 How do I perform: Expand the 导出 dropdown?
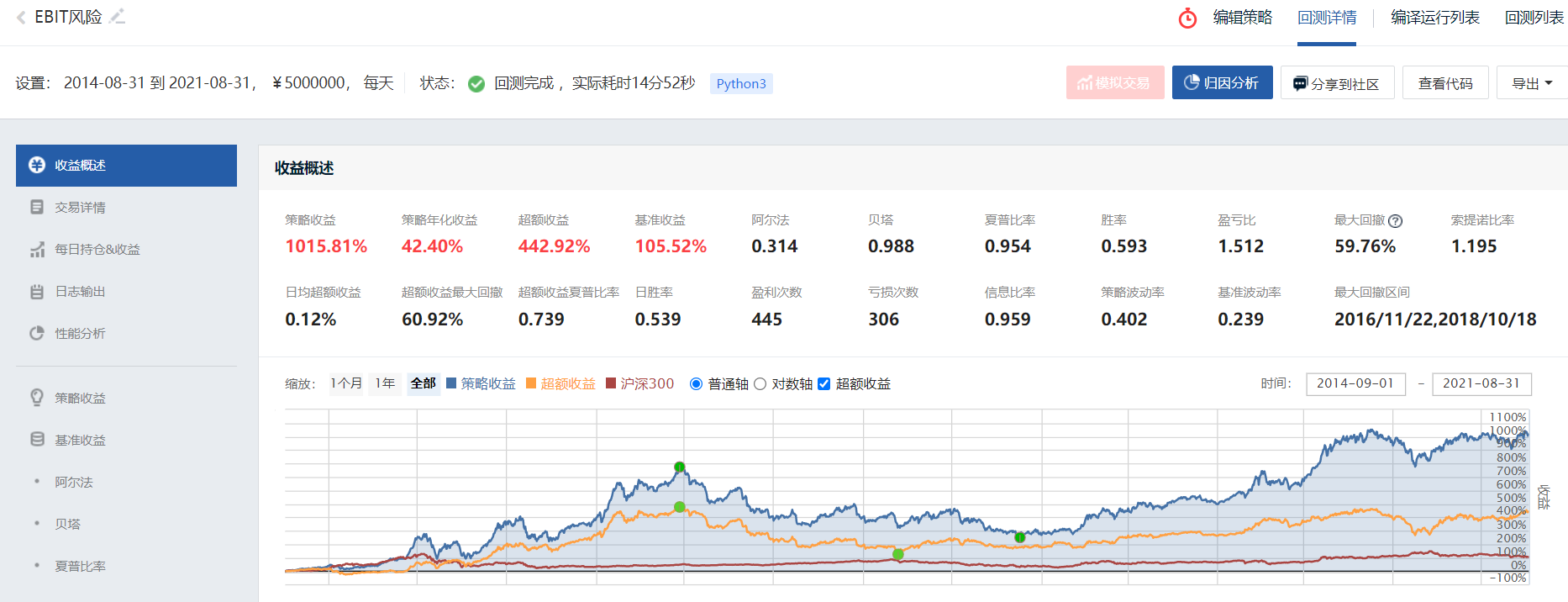click(1532, 83)
